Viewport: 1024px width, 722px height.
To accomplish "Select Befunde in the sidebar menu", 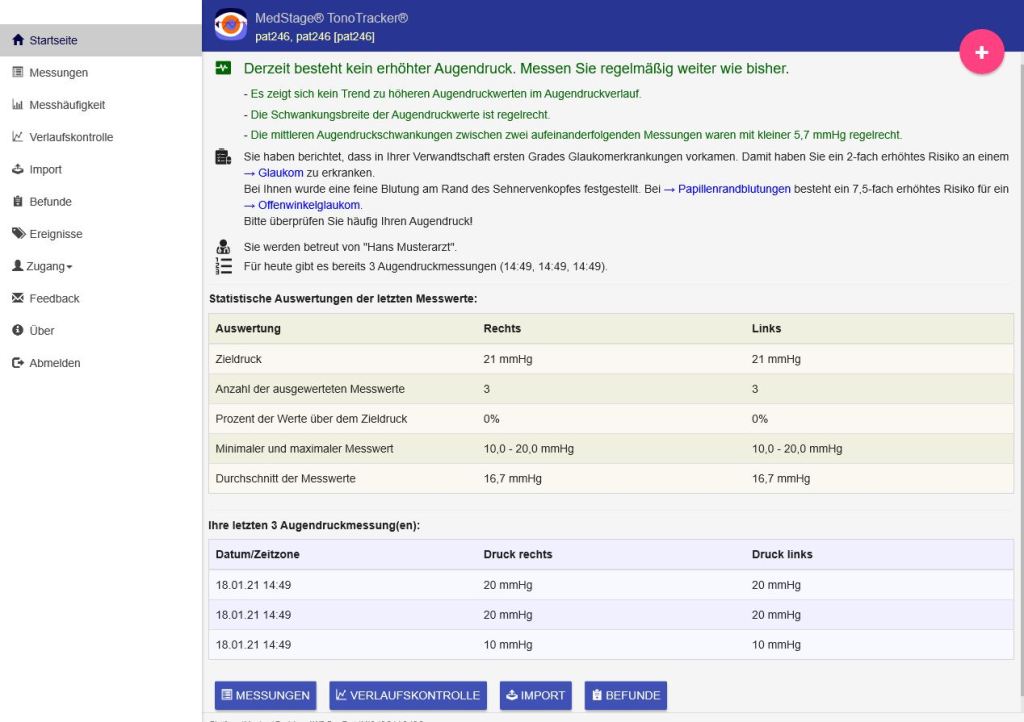I will 50,202.
